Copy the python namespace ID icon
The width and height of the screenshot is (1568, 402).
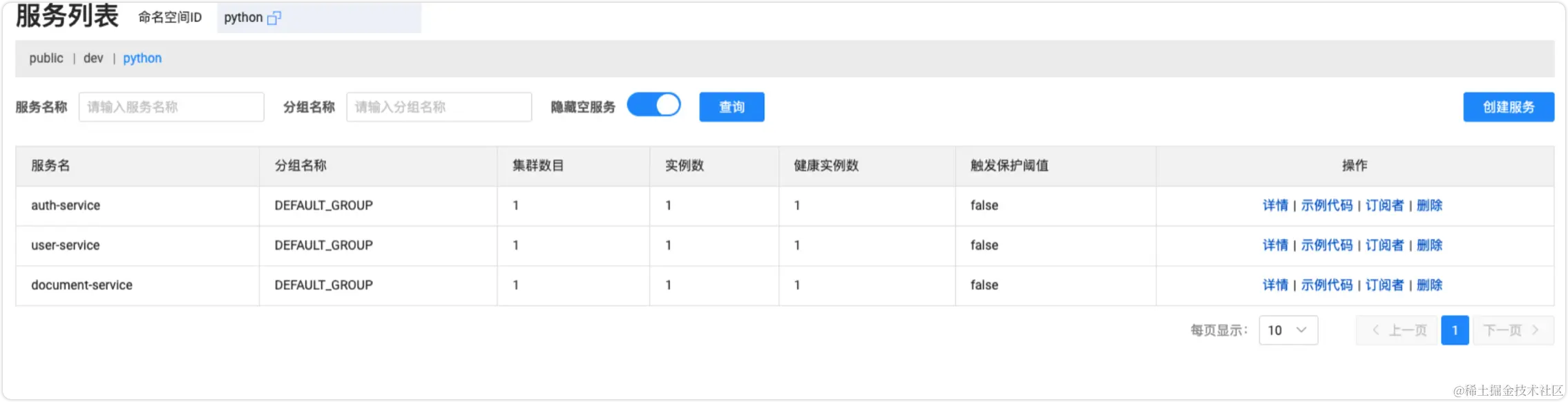(x=274, y=18)
